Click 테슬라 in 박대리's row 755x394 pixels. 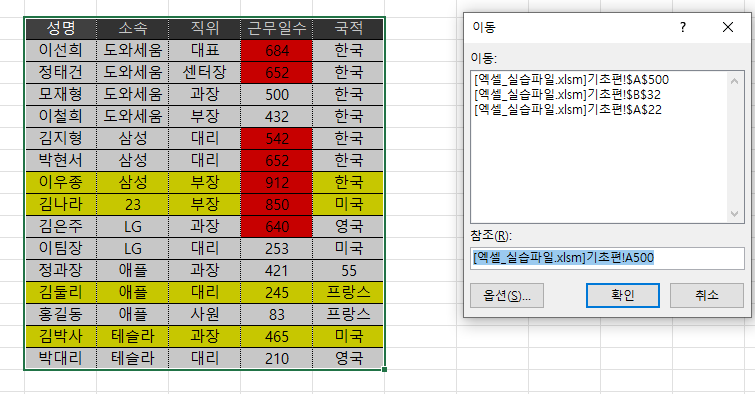(x=132, y=358)
